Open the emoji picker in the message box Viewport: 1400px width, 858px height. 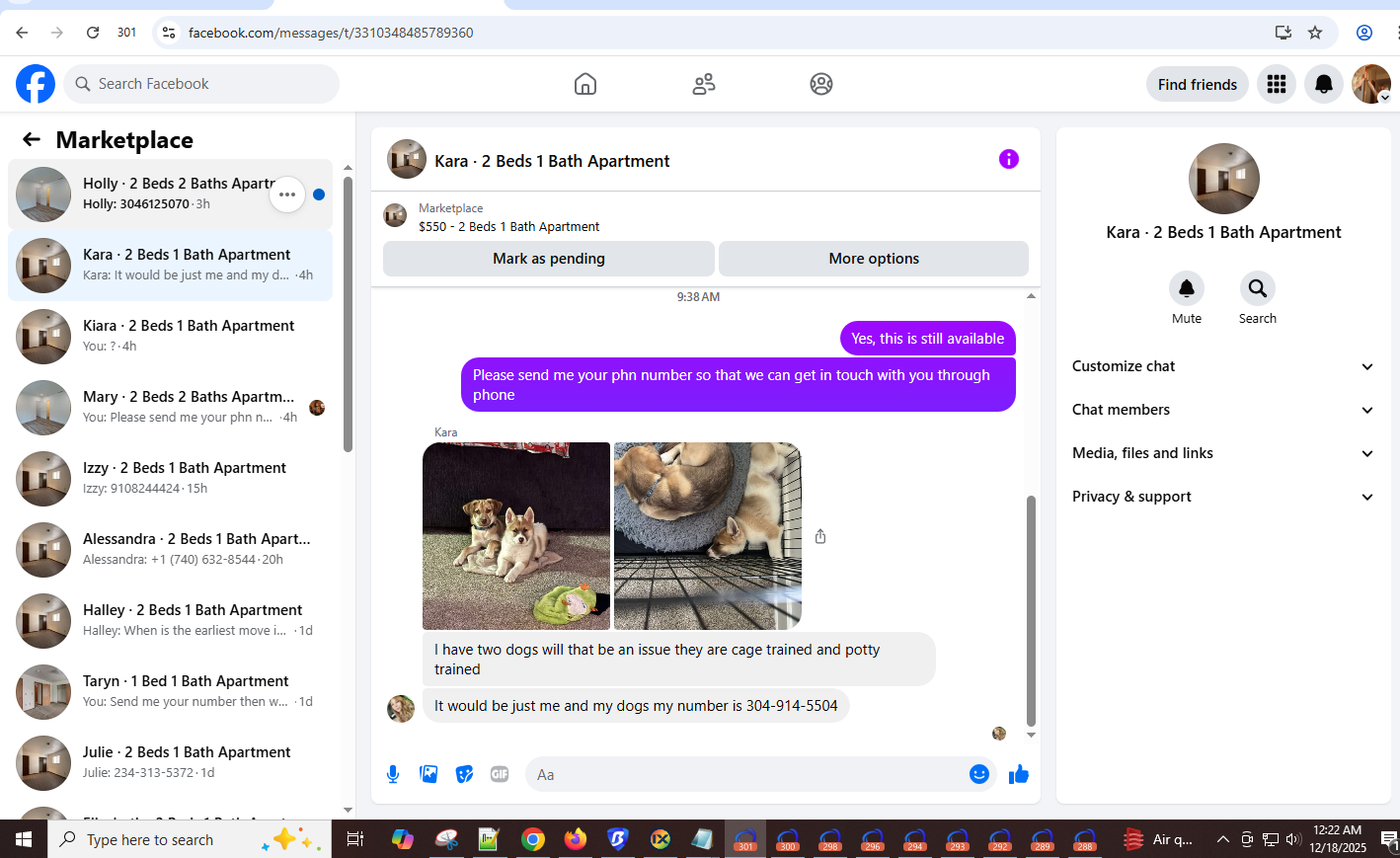979,774
